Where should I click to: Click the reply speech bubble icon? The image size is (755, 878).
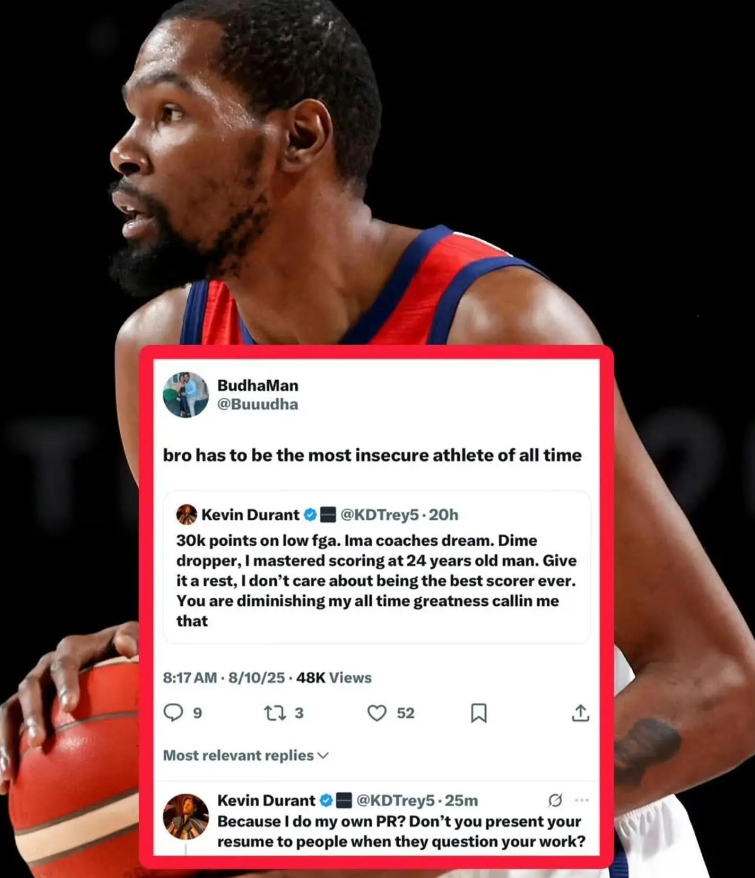pyautogui.click(x=173, y=712)
